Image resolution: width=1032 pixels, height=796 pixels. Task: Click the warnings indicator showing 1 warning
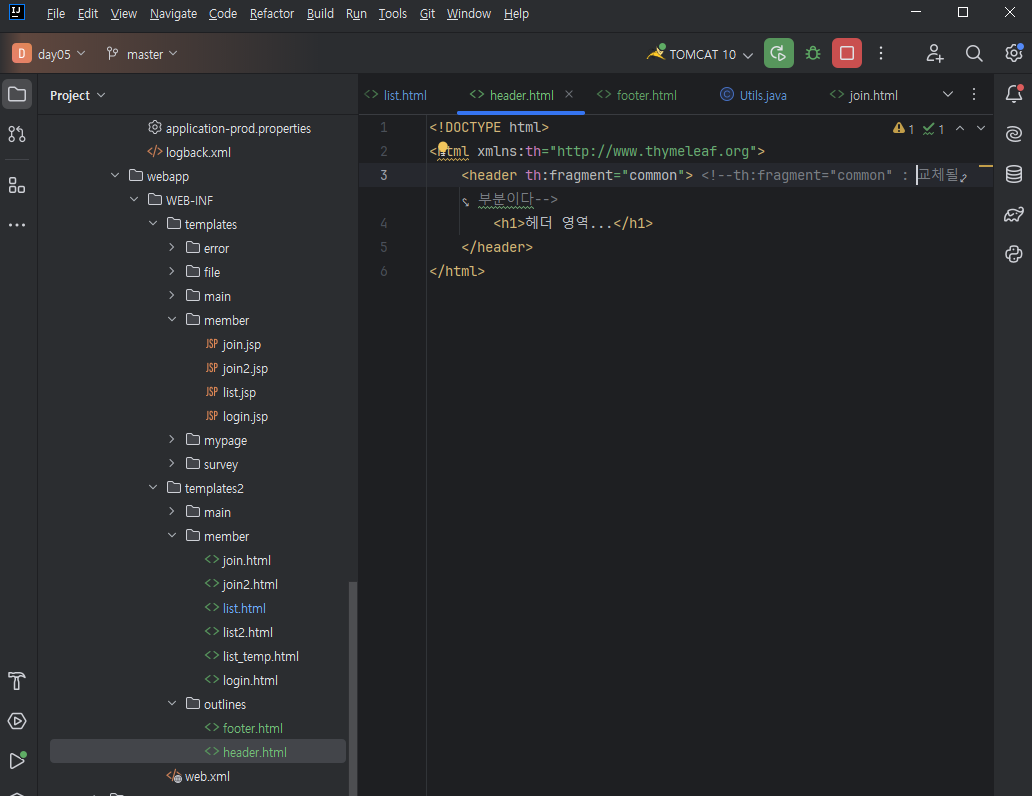coord(903,128)
